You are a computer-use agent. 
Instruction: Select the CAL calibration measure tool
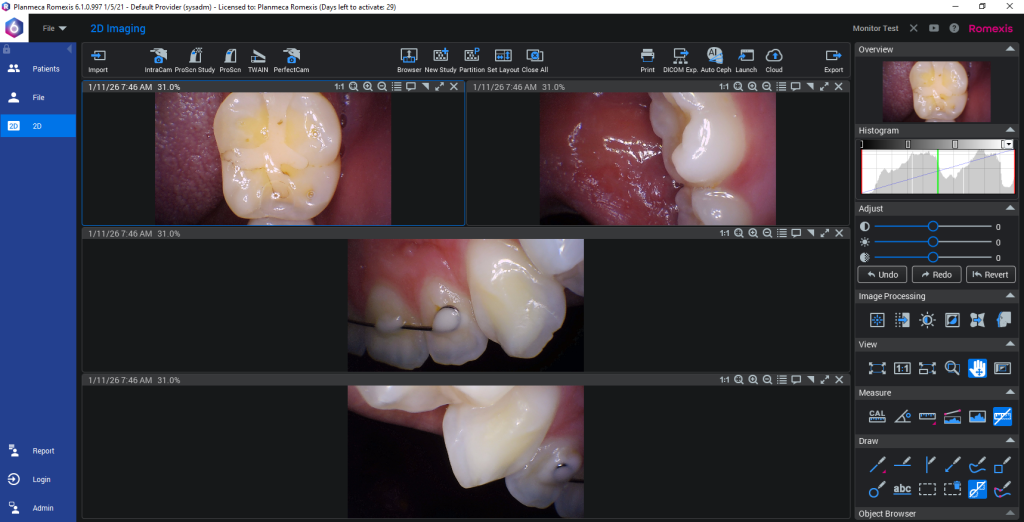click(877, 416)
